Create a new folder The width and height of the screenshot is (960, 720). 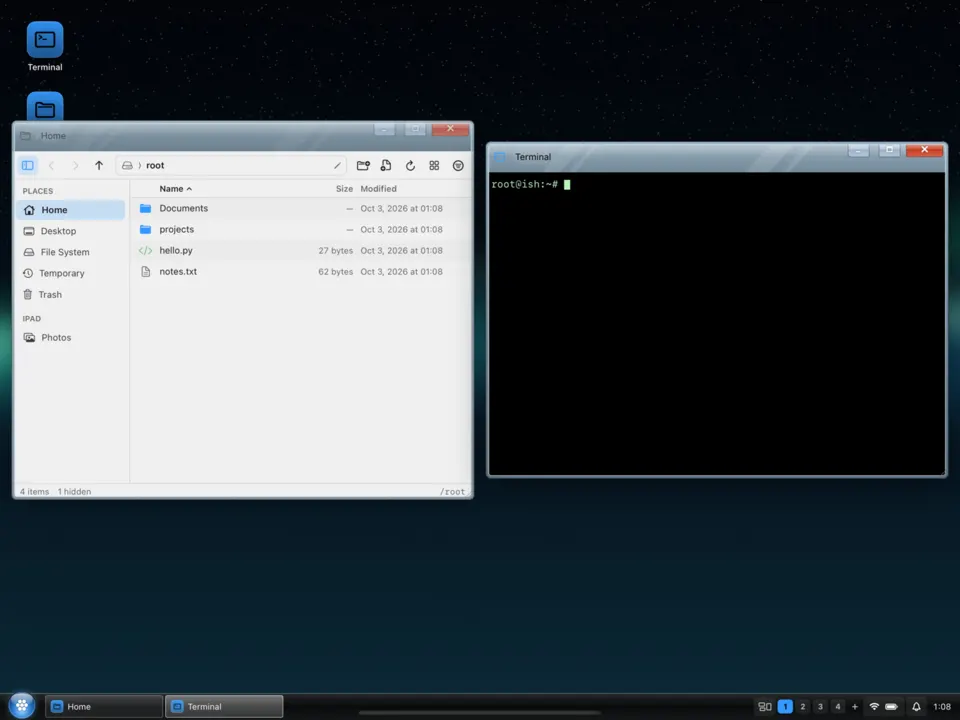pyautogui.click(x=363, y=165)
